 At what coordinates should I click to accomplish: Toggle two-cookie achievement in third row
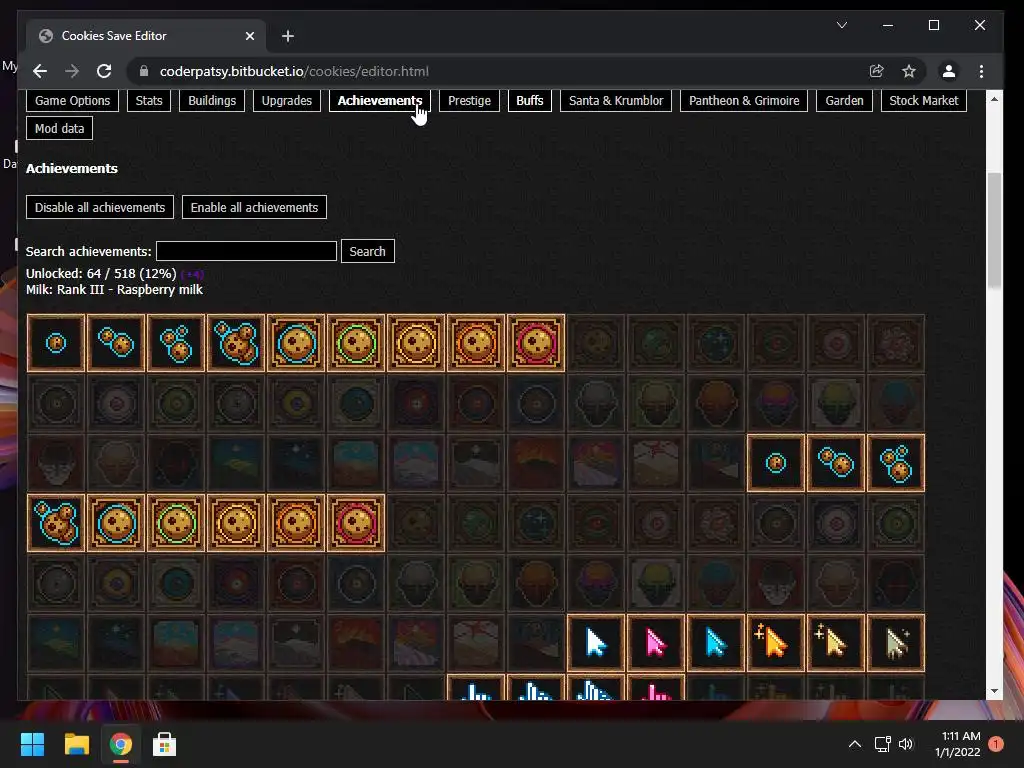(836, 463)
